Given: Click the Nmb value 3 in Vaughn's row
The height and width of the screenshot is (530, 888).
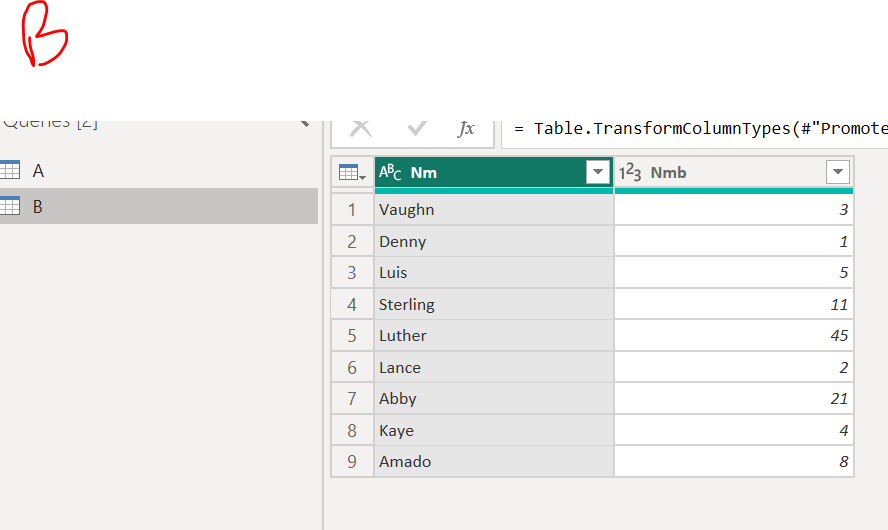Looking at the screenshot, I should (733, 210).
